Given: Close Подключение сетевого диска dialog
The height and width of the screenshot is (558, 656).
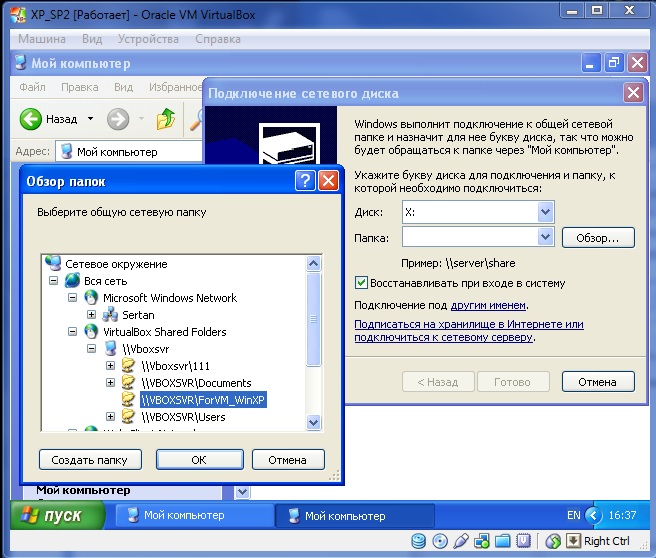Looking at the screenshot, I should [x=633, y=92].
